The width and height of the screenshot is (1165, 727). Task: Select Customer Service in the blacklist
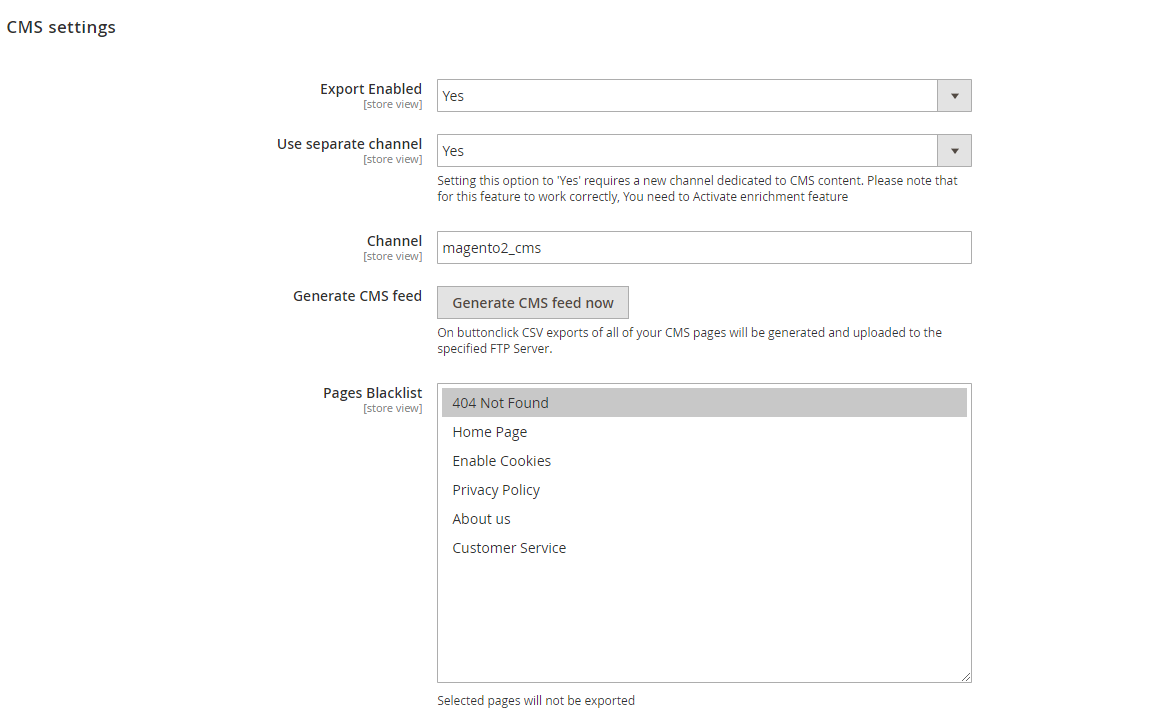point(509,547)
